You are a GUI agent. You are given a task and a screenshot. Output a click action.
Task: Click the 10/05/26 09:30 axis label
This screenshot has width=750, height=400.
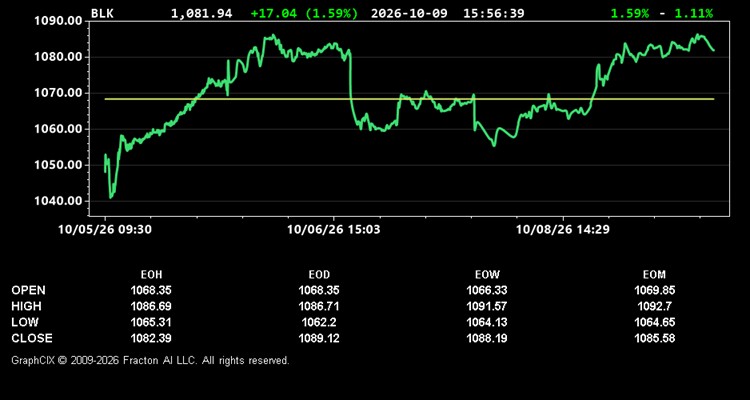(x=105, y=230)
